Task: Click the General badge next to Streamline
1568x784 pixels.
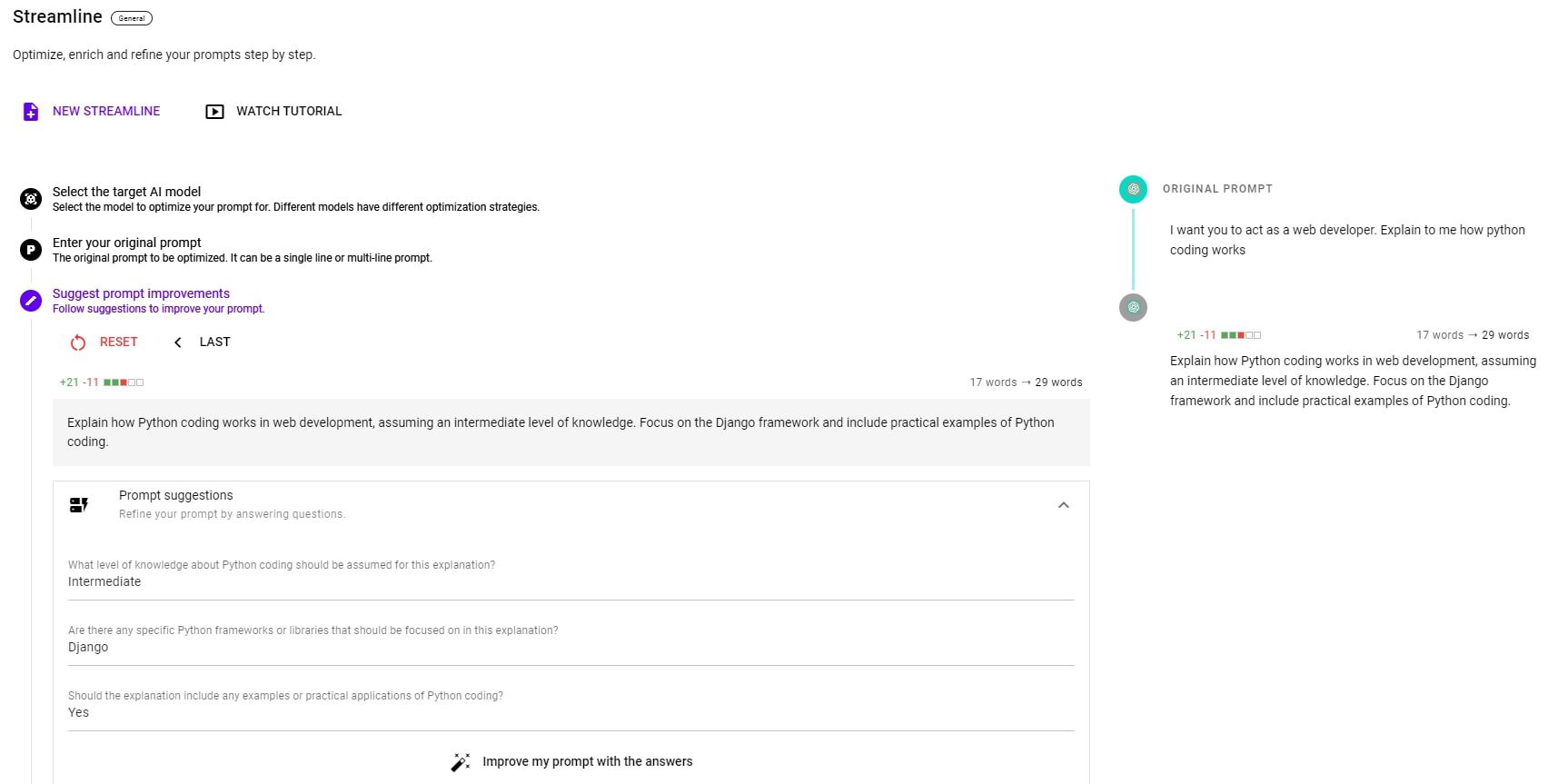Action: pyautogui.click(x=132, y=17)
